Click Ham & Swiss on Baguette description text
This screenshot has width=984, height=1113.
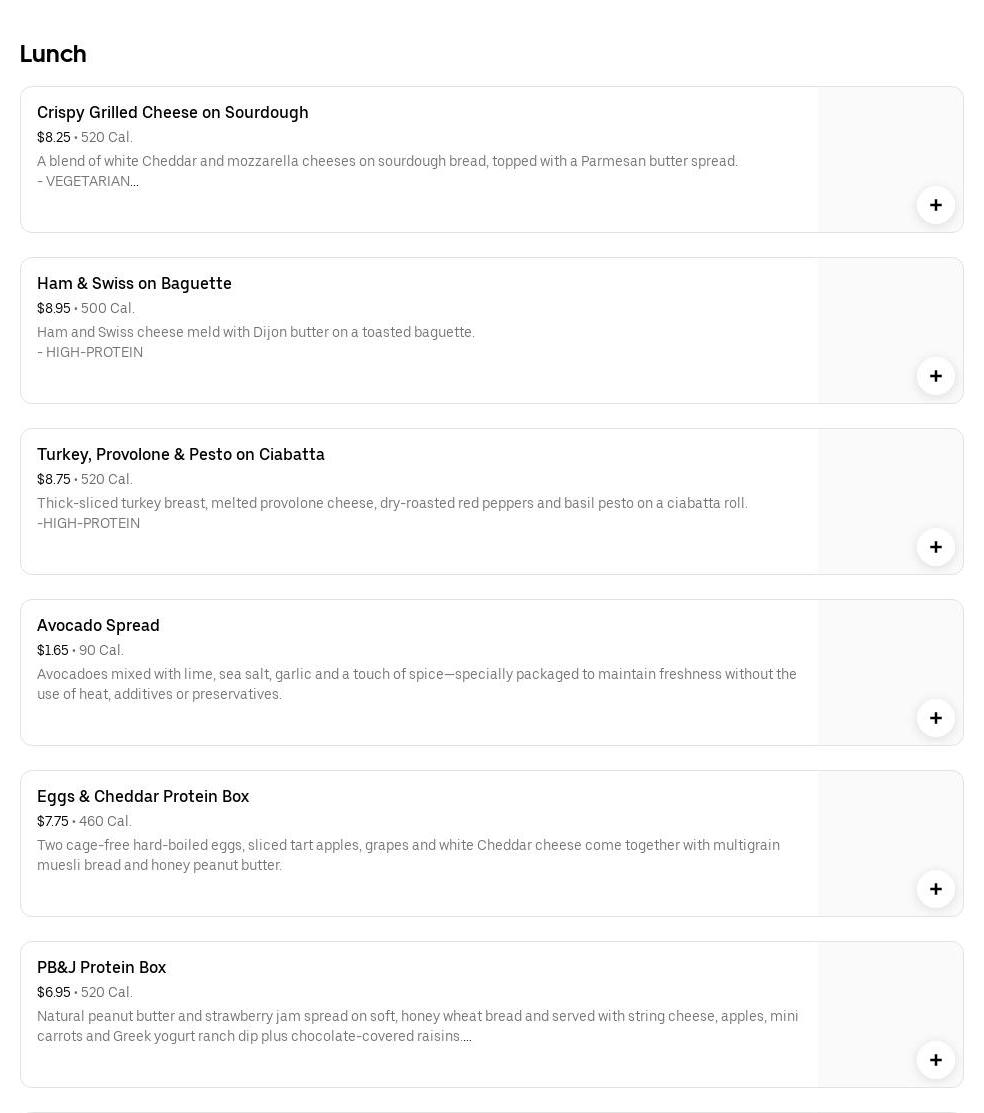pos(255,333)
